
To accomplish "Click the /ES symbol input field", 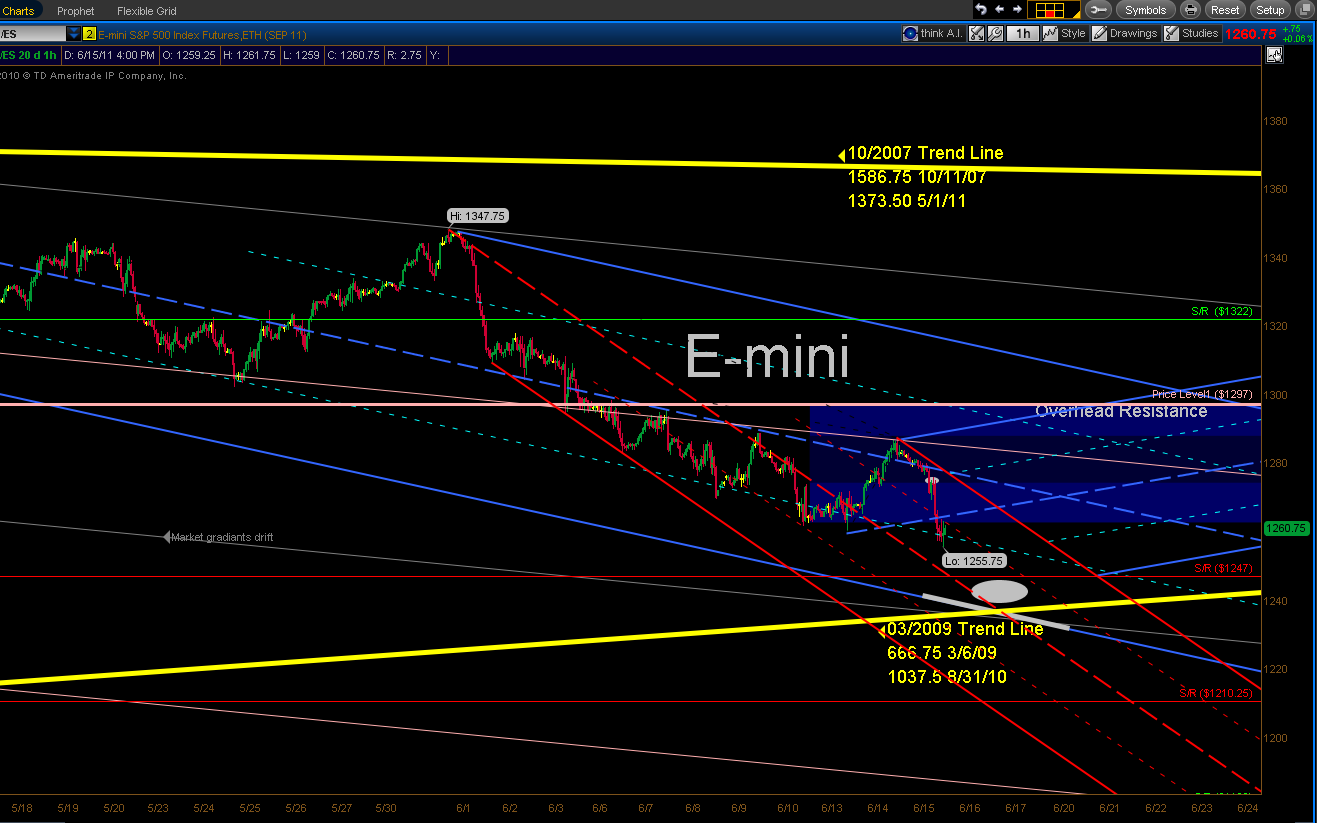I will (32, 33).
